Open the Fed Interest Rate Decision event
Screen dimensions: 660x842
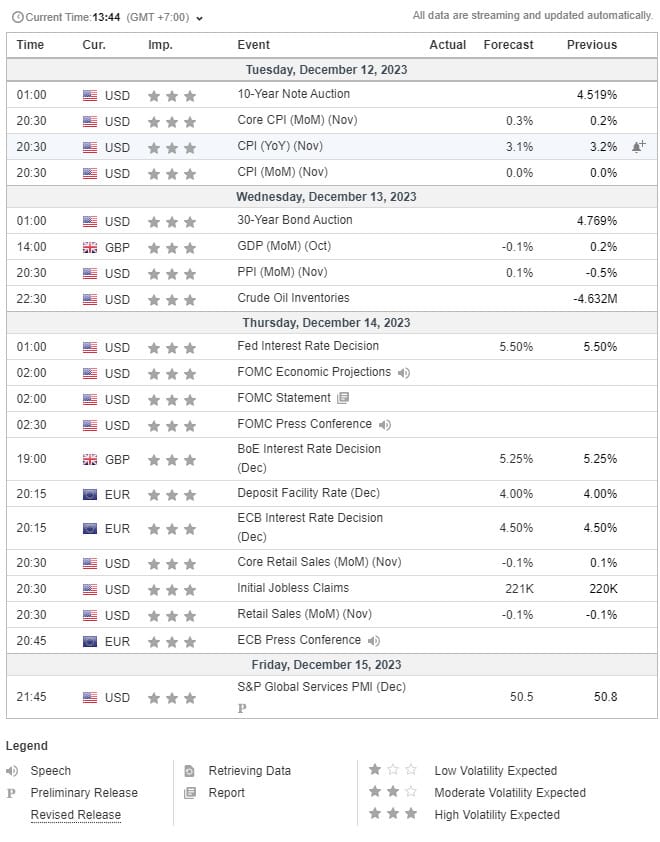(x=308, y=346)
